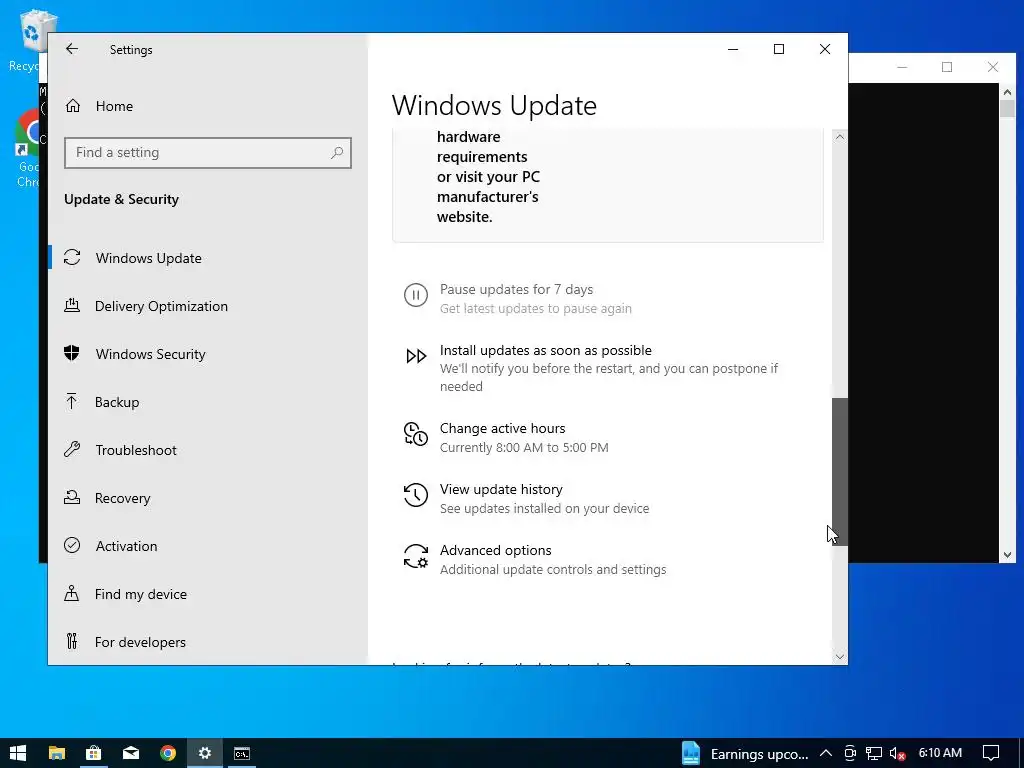Show hidden system tray icons
Image resolution: width=1024 pixels, height=768 pixels.
click(825, 754)
